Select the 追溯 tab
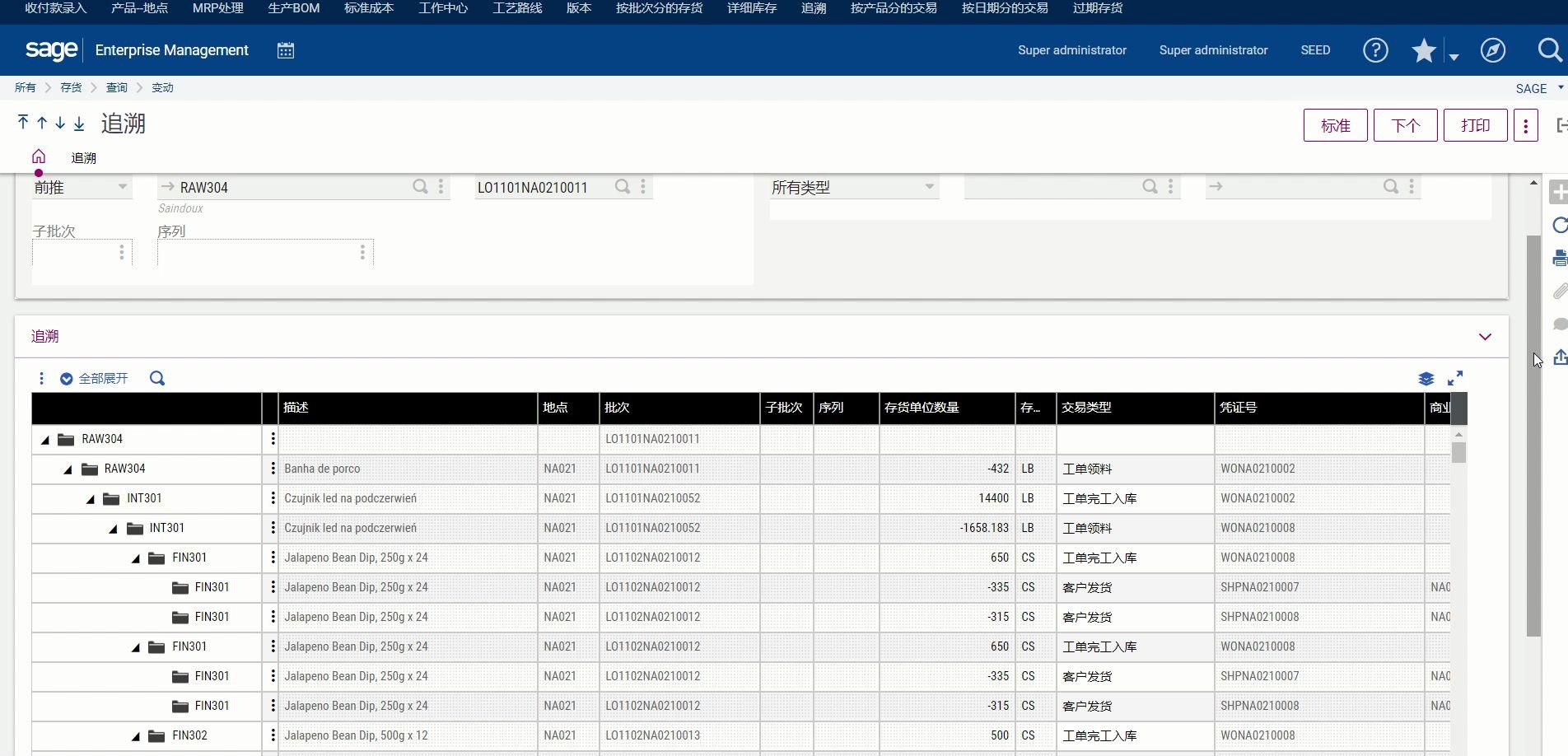Screen dimensions: 1568x756 83,157
